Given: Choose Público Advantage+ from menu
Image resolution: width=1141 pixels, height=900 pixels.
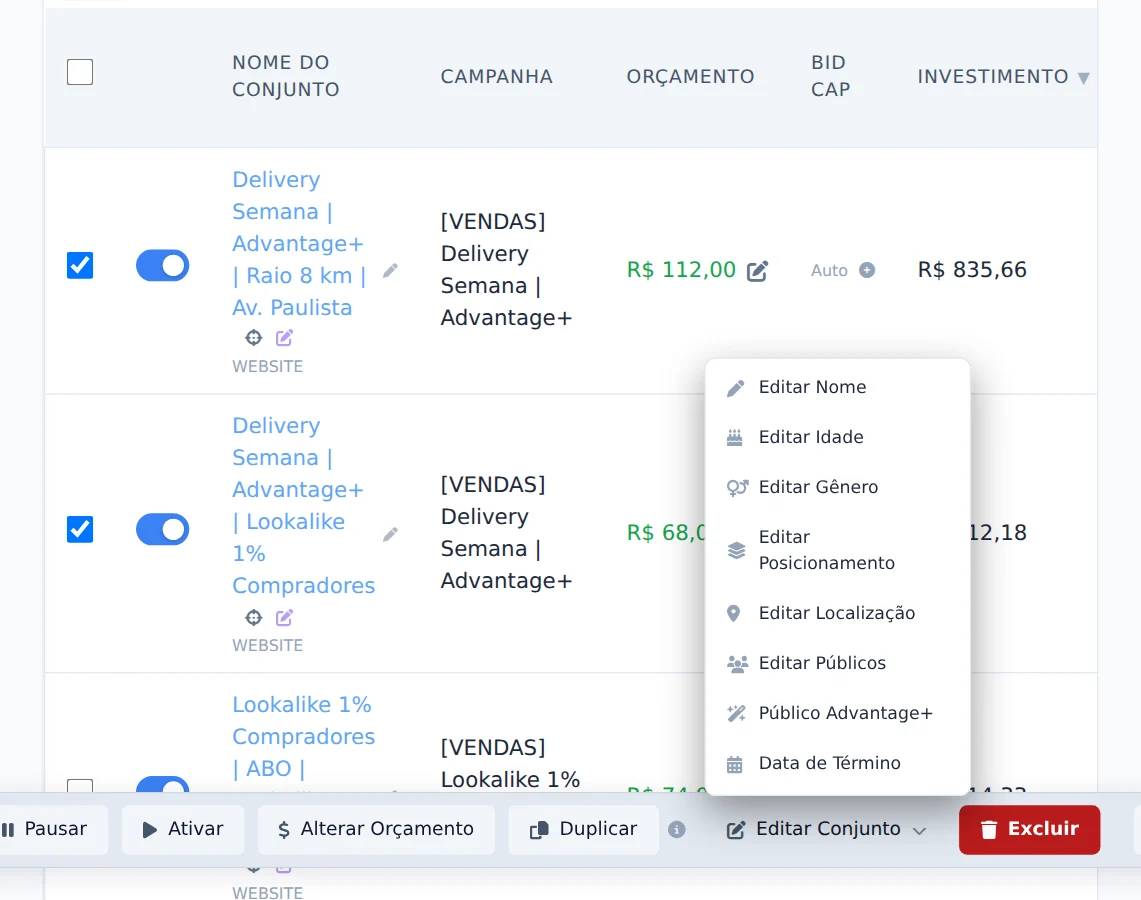Looking at the screenshot, I should [838, 713].
